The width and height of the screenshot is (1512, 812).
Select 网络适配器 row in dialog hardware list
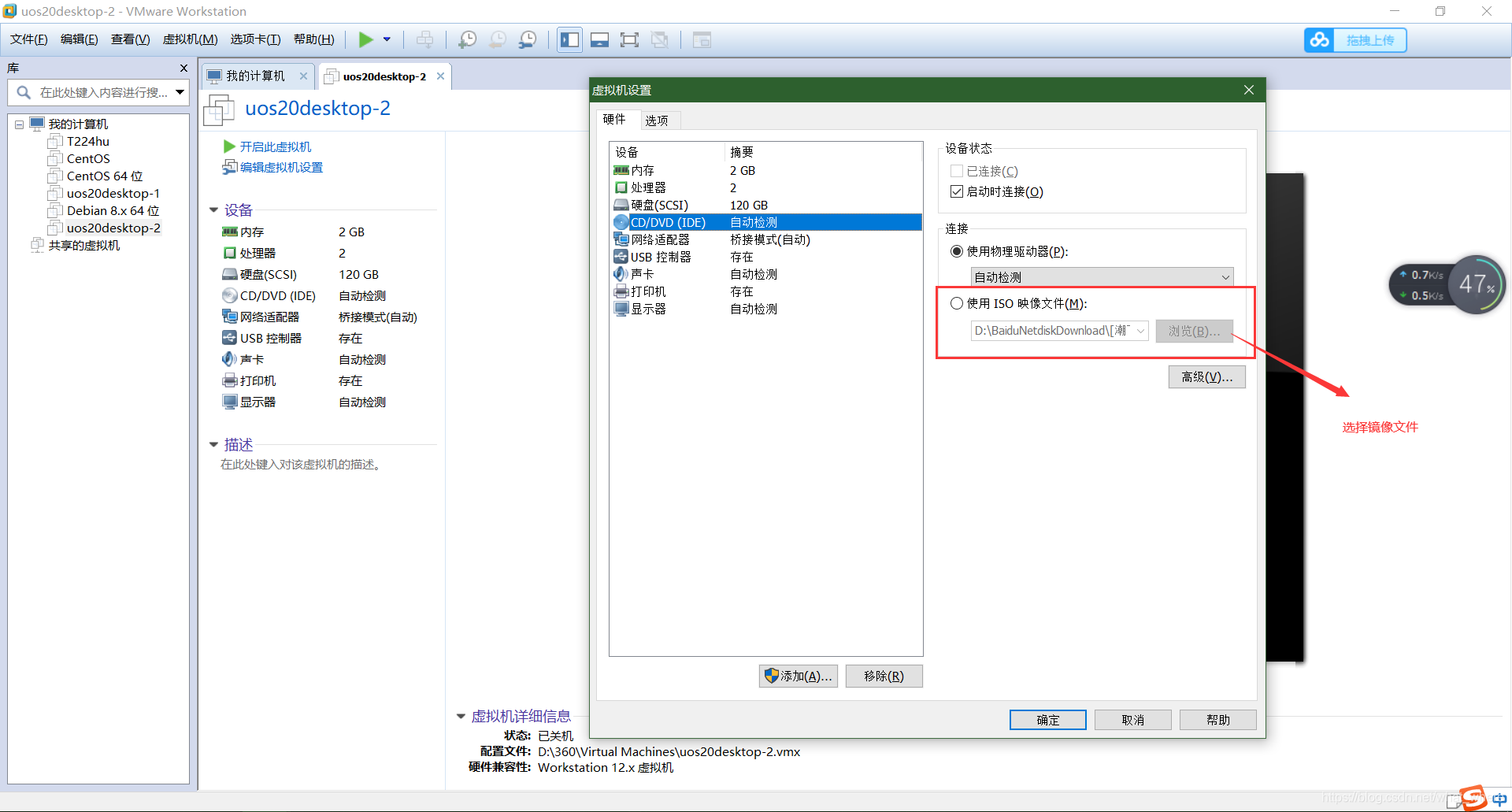(x=765, y=240)
